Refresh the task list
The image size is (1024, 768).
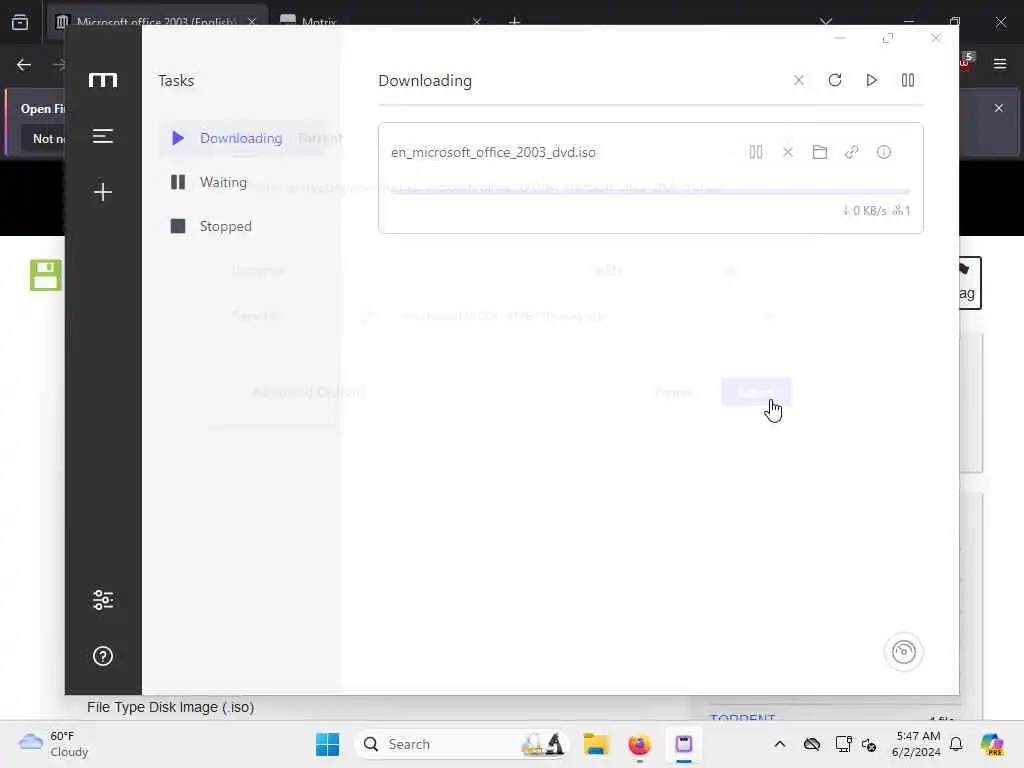pyautogui.click(x=835, y=80)
